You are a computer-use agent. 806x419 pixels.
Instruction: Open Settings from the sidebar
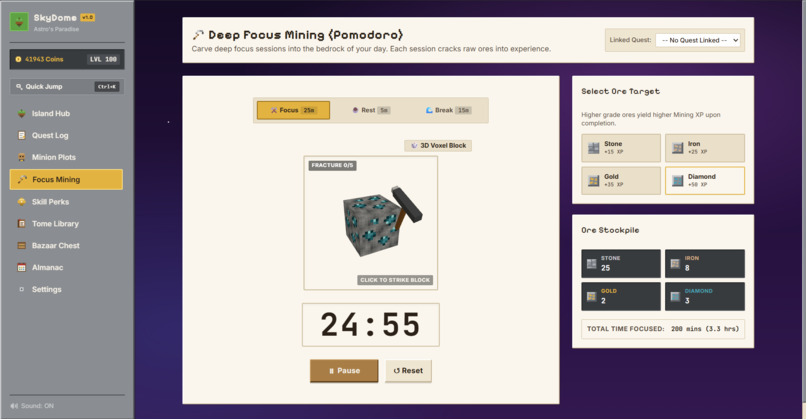coord(66,289)
